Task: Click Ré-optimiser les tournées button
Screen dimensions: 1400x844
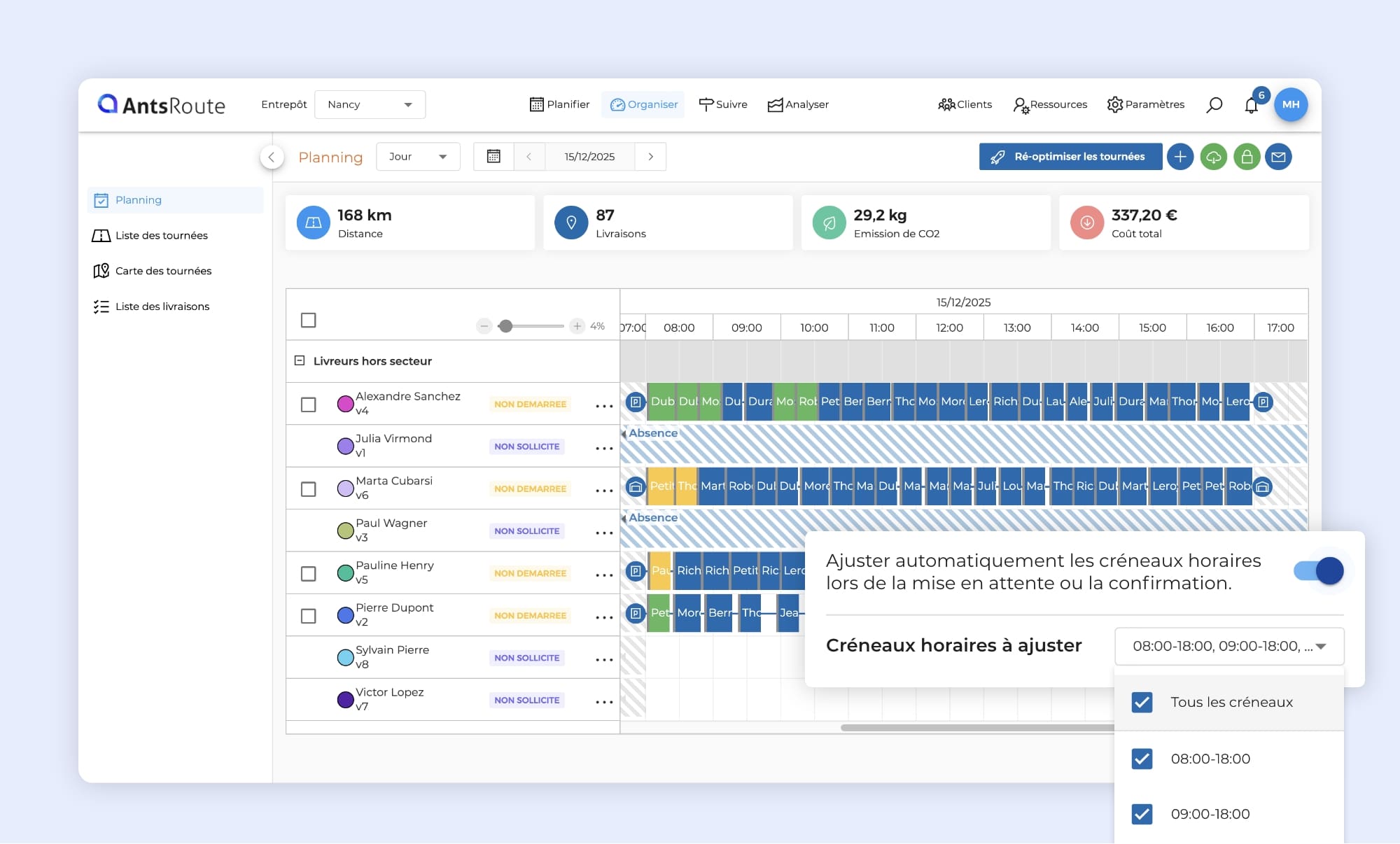Action: point(1070,157)
